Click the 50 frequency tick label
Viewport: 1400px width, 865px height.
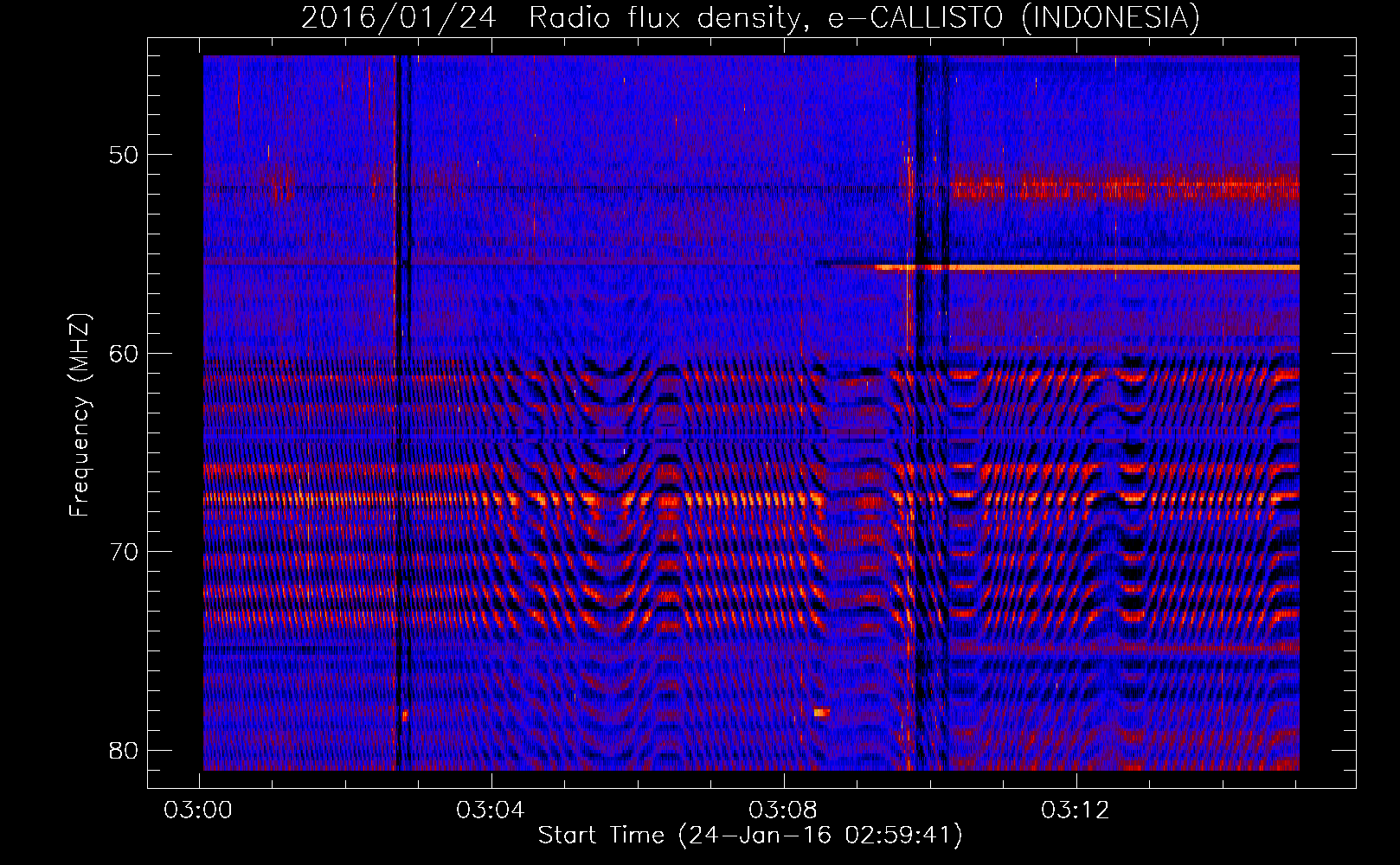[x=125, y=155]
